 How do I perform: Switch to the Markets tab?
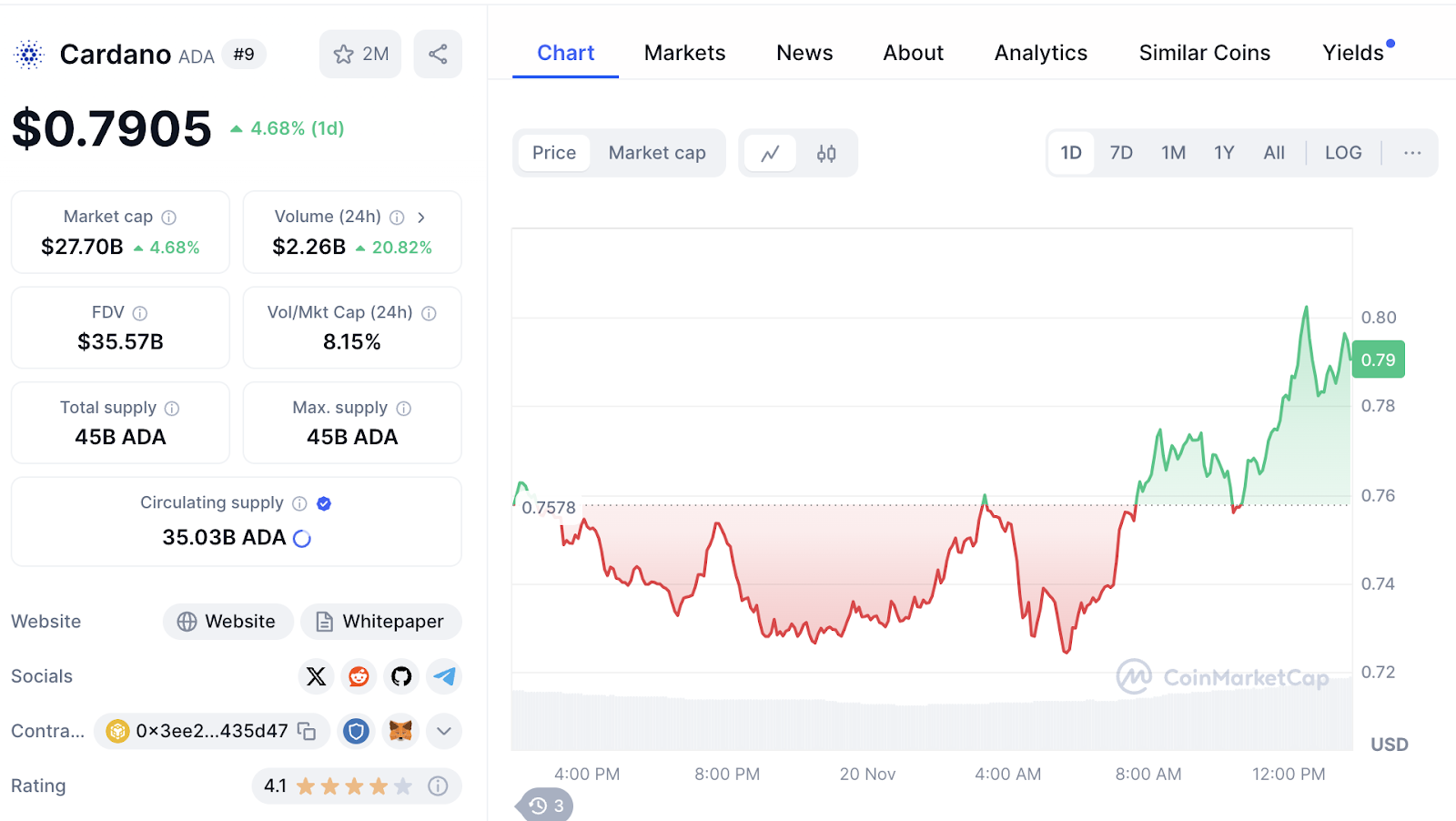pyautogui.click(x=684, y=53)
